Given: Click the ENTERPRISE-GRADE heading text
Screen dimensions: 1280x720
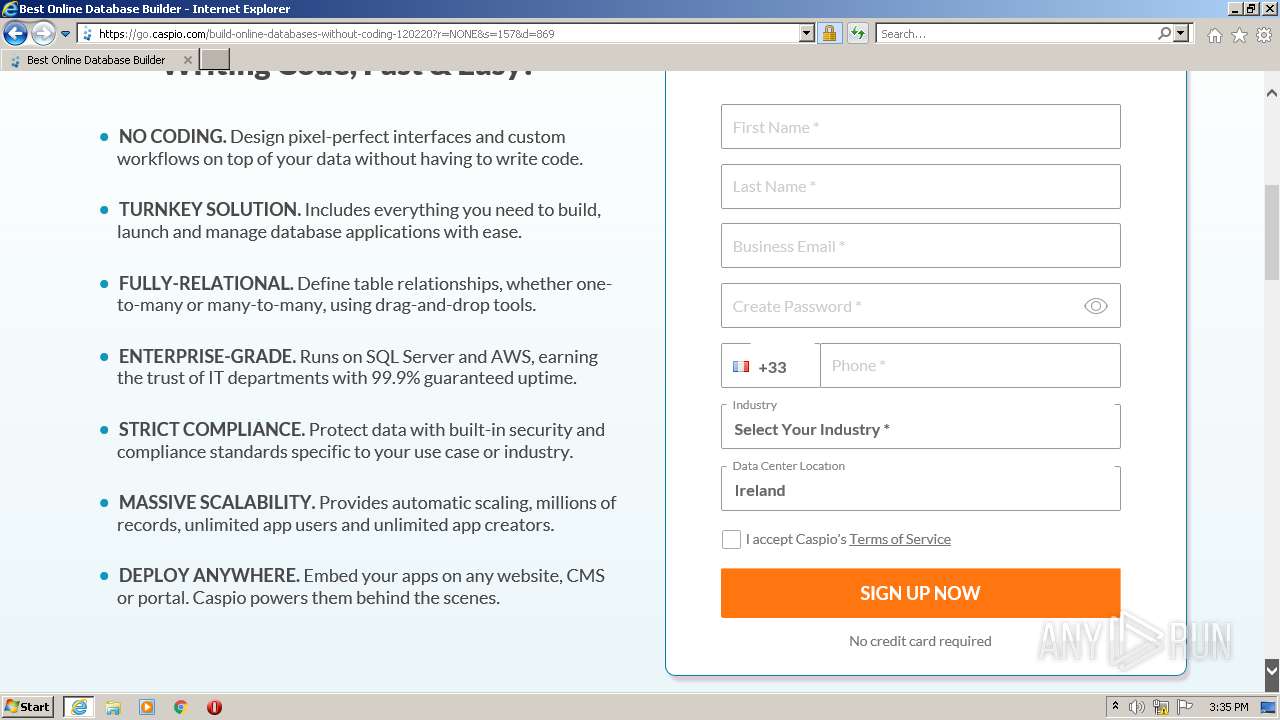Looking at the screenshot, I should point(207,356).
